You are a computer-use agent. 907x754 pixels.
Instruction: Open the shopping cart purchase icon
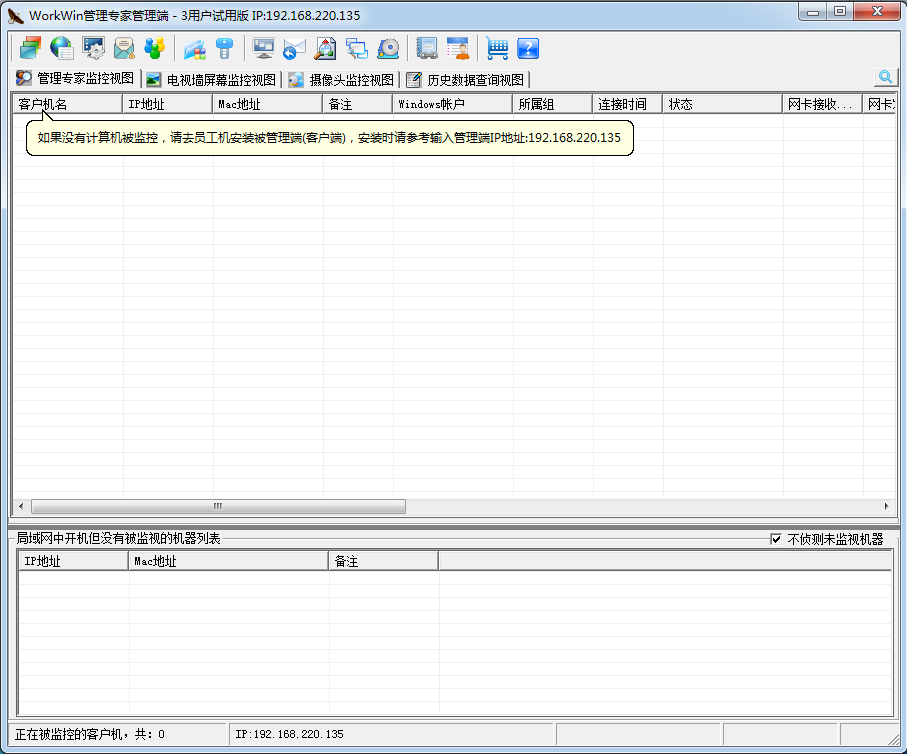point(497,48)
